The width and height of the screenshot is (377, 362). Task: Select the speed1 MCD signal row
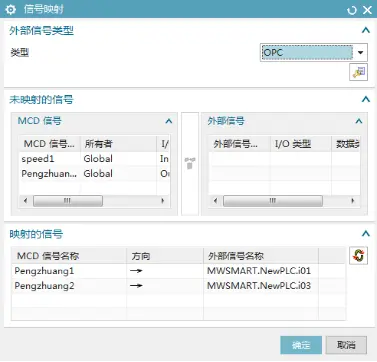94,159
